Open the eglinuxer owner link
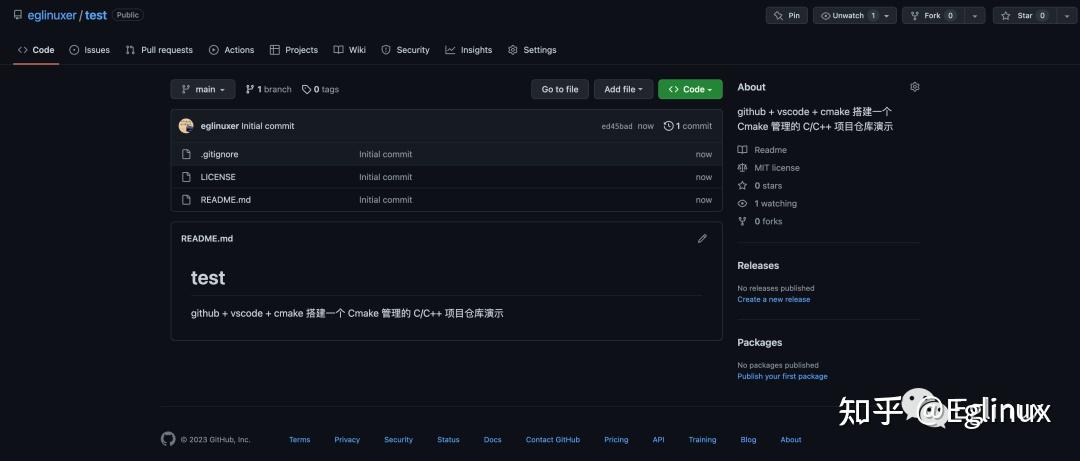Image resolution: width=1080 pixels, height=461 pixels. coord(52,15)
